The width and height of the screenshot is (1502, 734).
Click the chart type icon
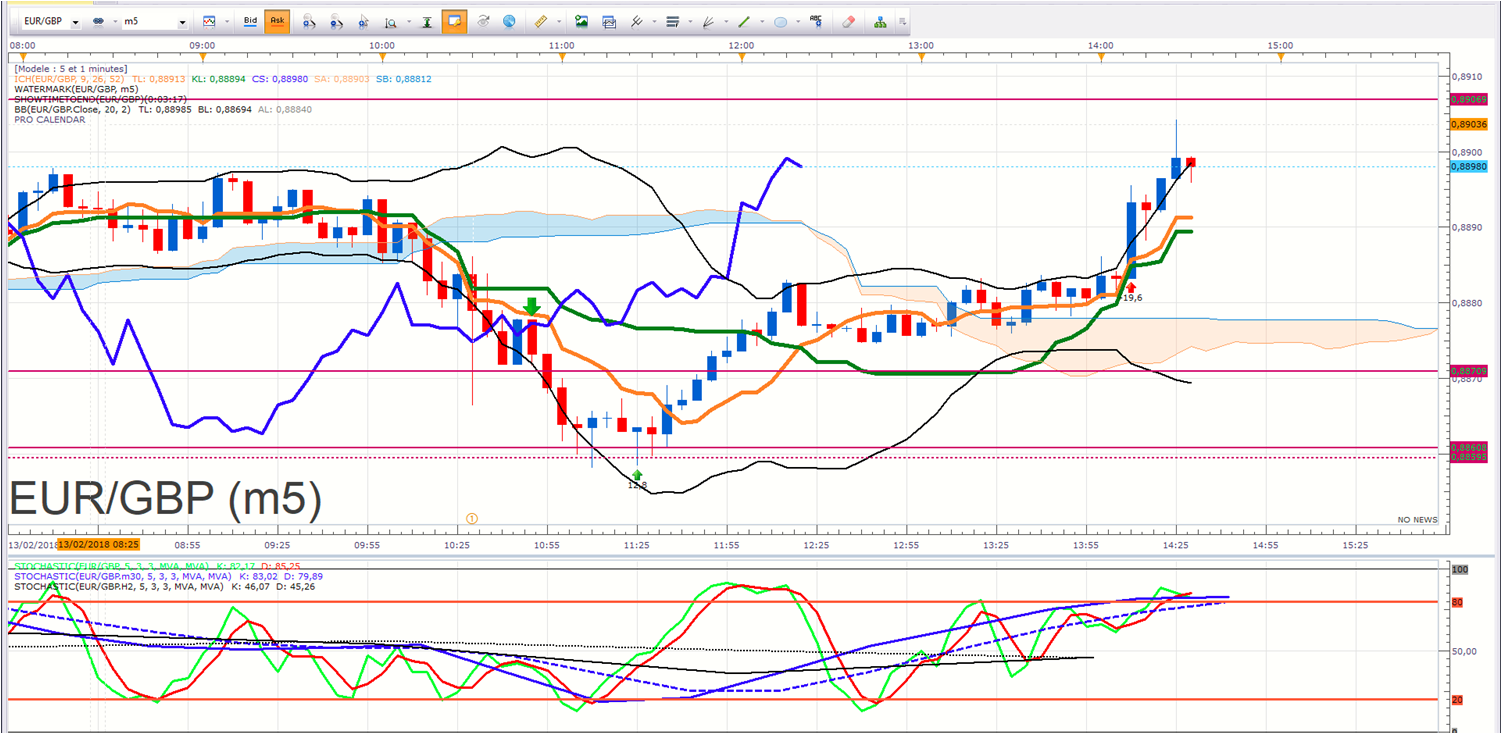pos(209,21)
